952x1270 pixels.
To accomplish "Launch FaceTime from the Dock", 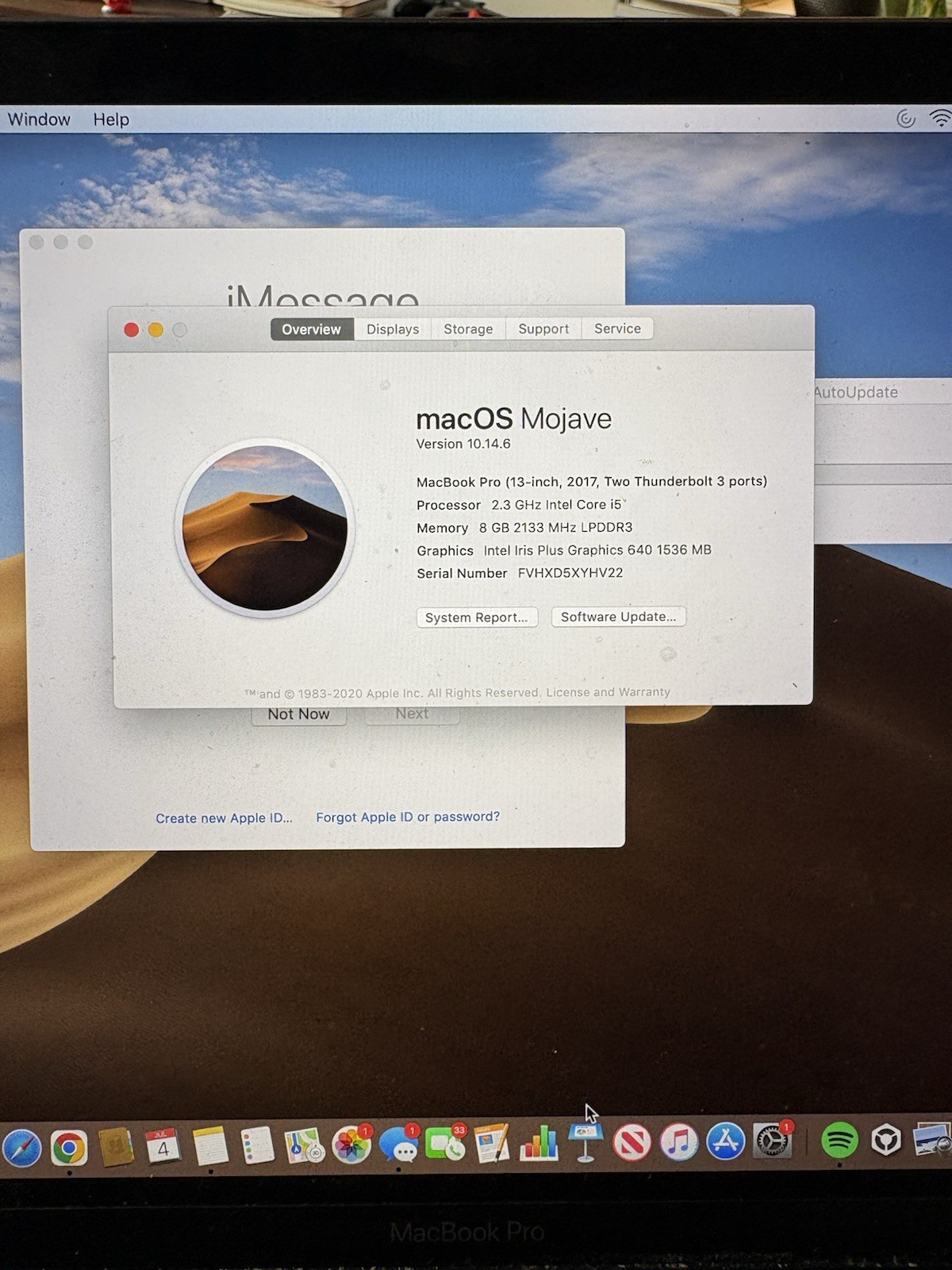I will (446, 1144).
